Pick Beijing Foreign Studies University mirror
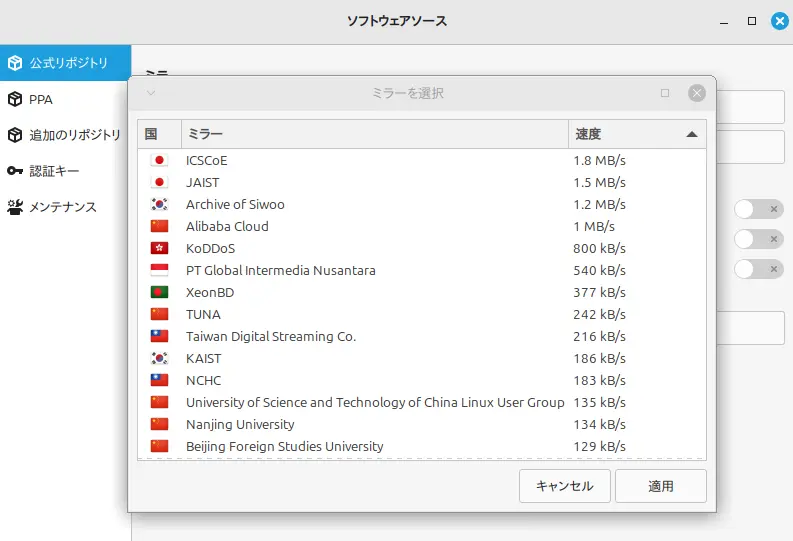The image size is (793, 541). tap(422, 446)
